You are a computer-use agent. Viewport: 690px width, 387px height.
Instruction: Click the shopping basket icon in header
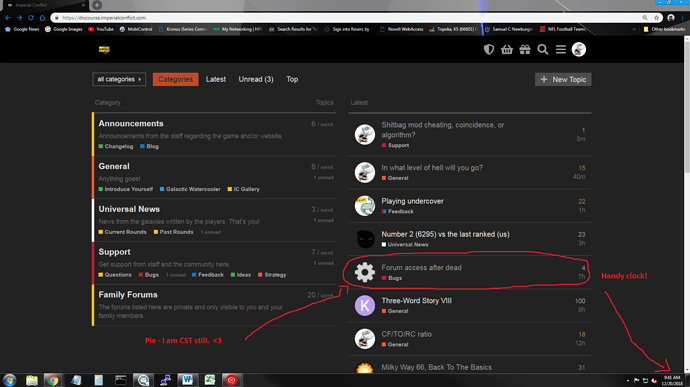(x=506, y=49)
